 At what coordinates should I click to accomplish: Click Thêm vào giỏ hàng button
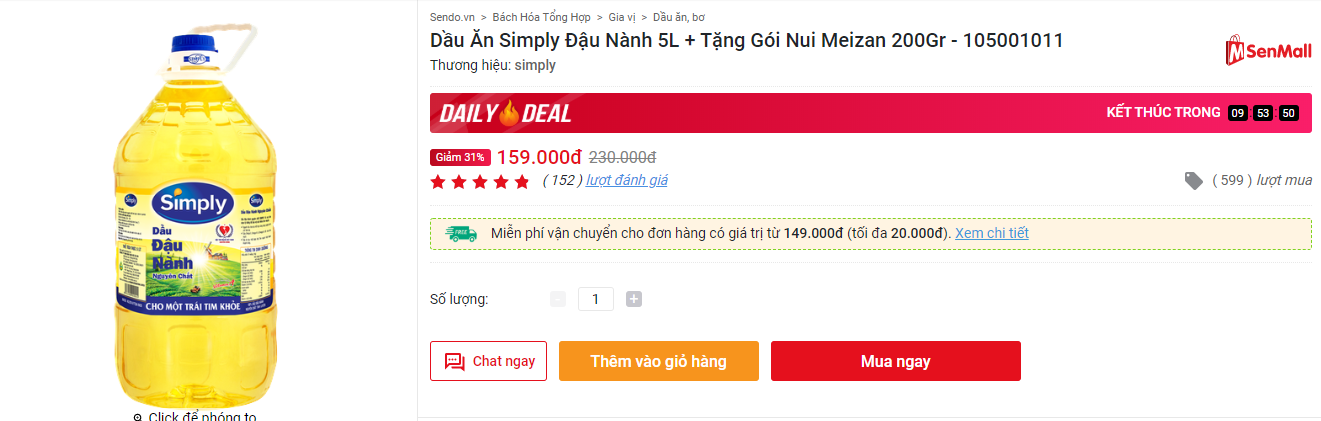(x=659, y=361)
